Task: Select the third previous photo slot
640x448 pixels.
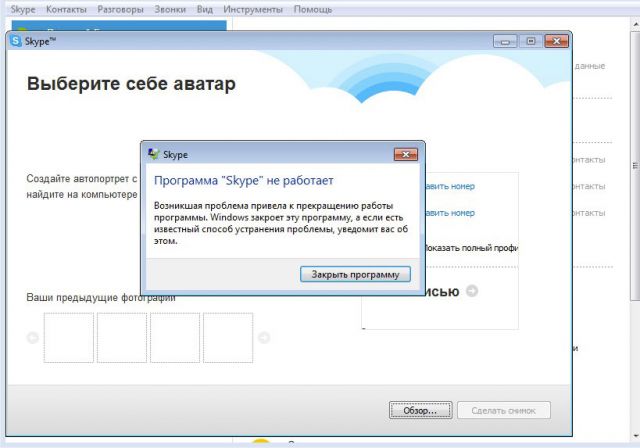Action: 175,337
